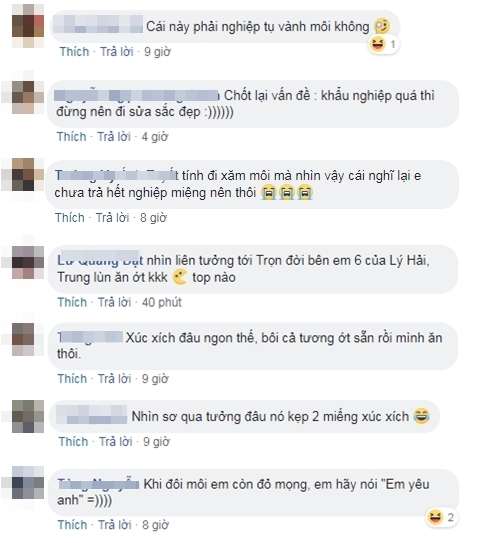Image resolution: width=494 pixels, height=543 pixels.
Task: Open the 40 phút timestamp link
Action: pyautogui.click(x=162, y=302)
